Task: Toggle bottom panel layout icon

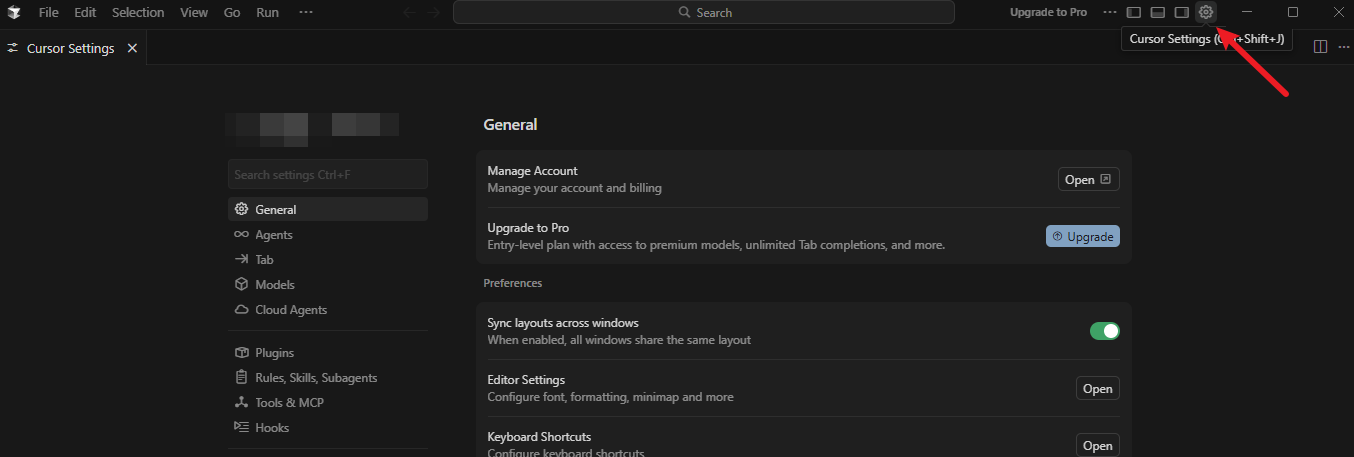Action: click(1157, 12)
